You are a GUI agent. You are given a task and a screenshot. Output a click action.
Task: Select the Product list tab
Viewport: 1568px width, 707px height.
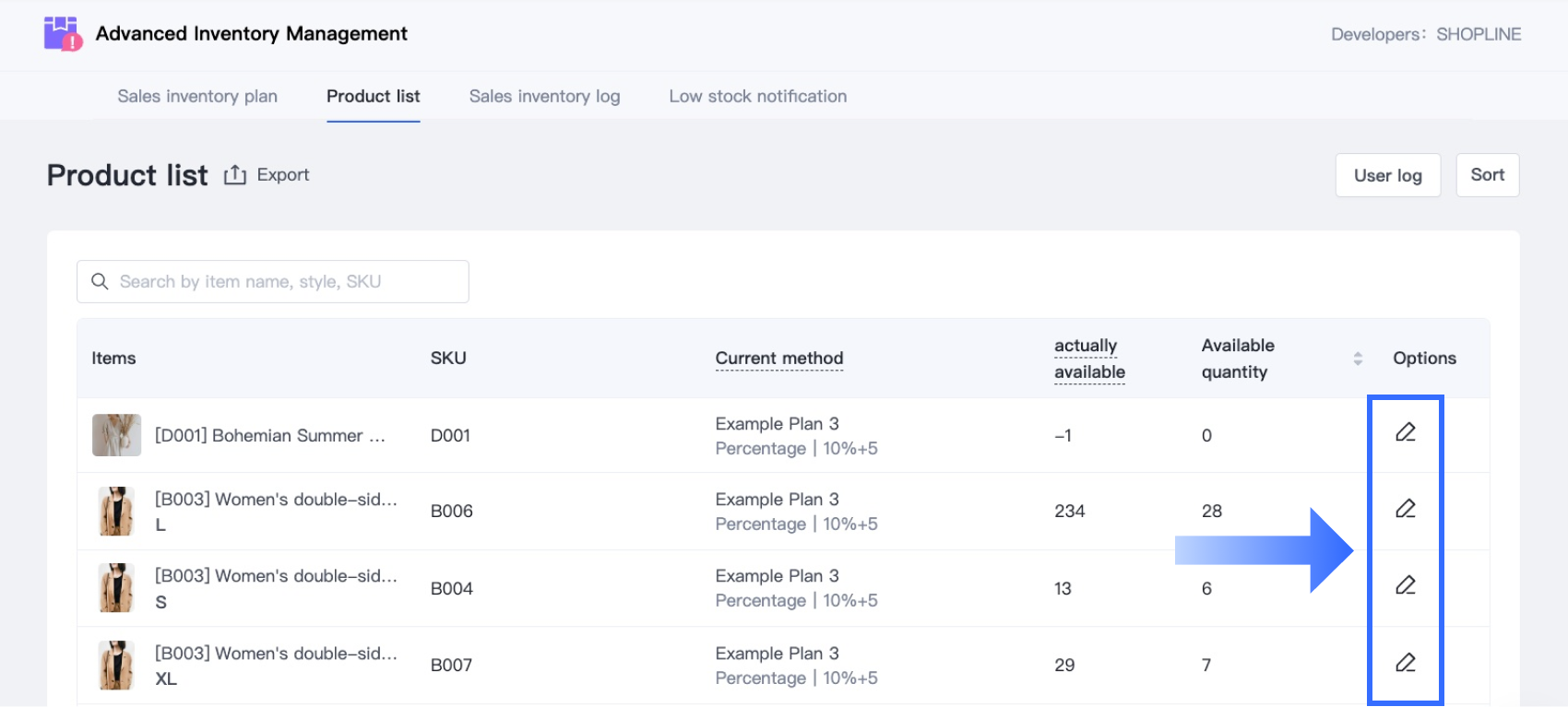tap(373, 96)
